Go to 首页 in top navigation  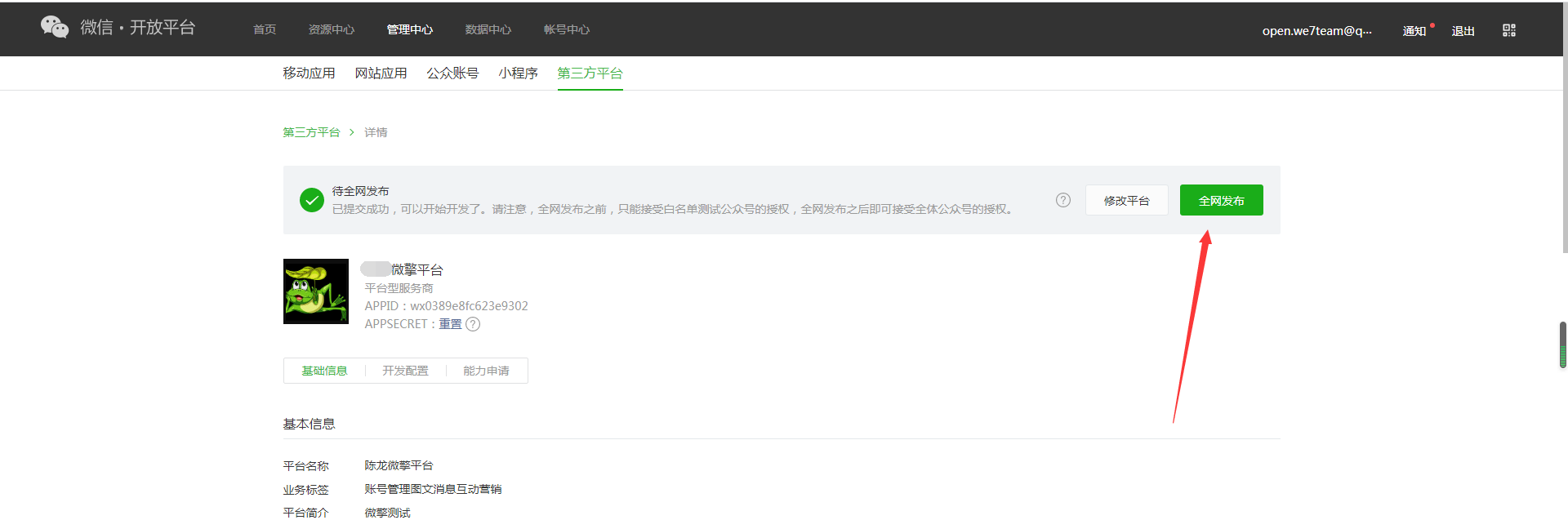(265, 29)
